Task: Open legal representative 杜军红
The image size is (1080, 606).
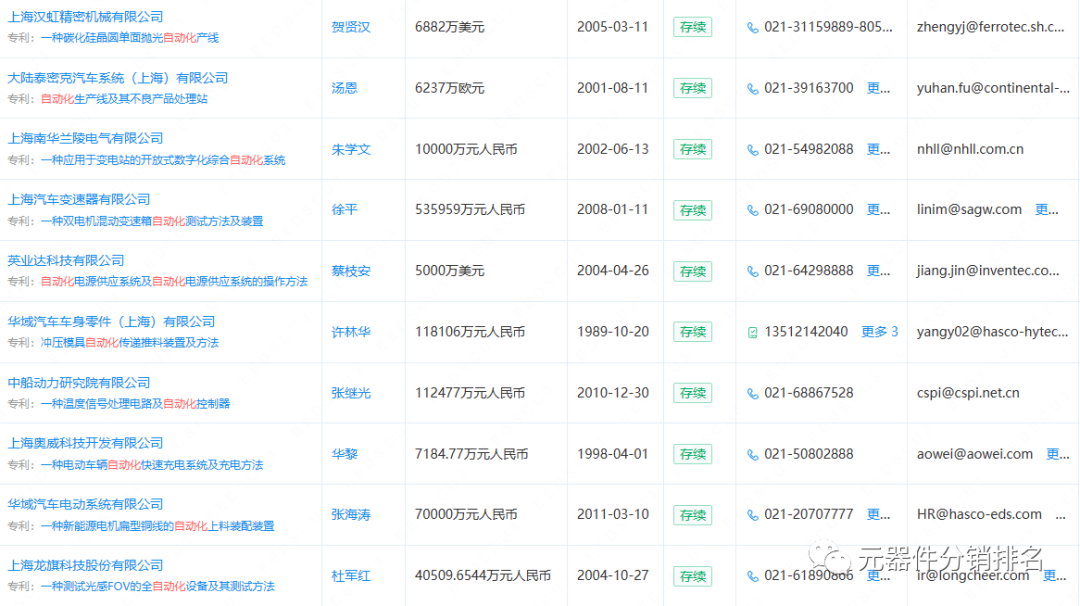Action: tap(351, 576)
